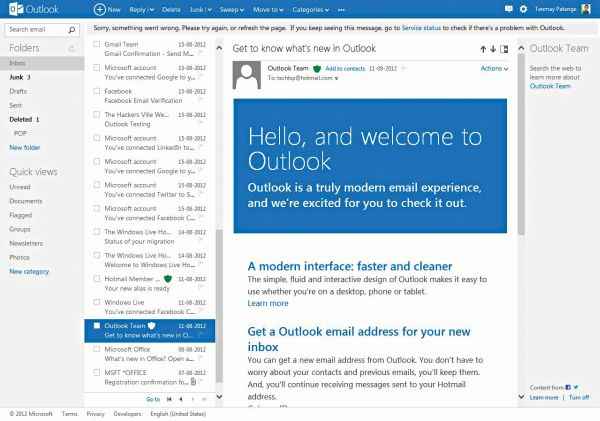Click the New folder link
Image resolution: width=600 pixels, height=421 pixels.
click(24, 148)
